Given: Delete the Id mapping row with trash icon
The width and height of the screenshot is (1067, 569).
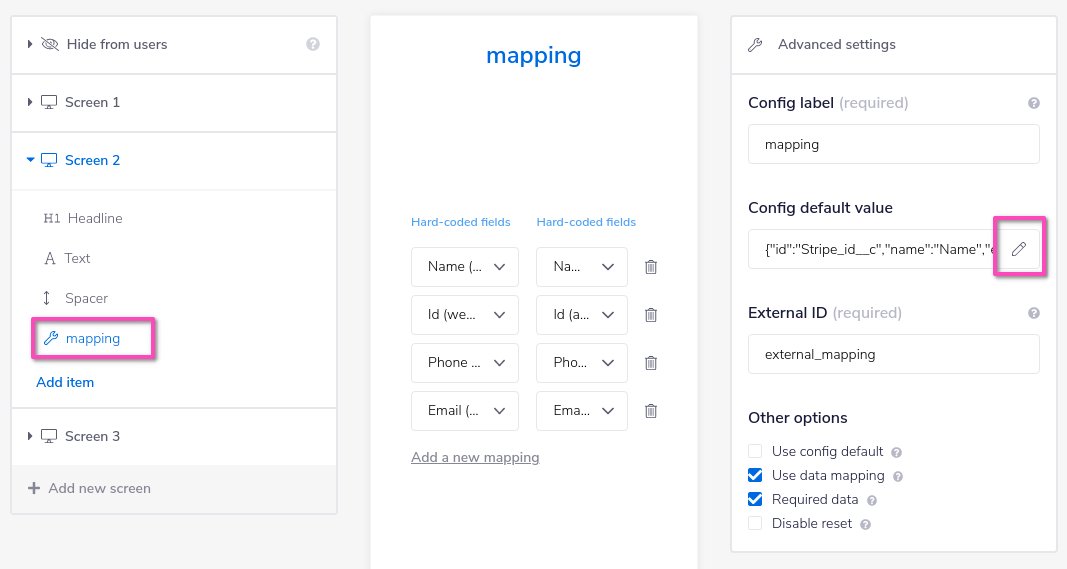Looking at the screenshot, I should tap(651, 315).
